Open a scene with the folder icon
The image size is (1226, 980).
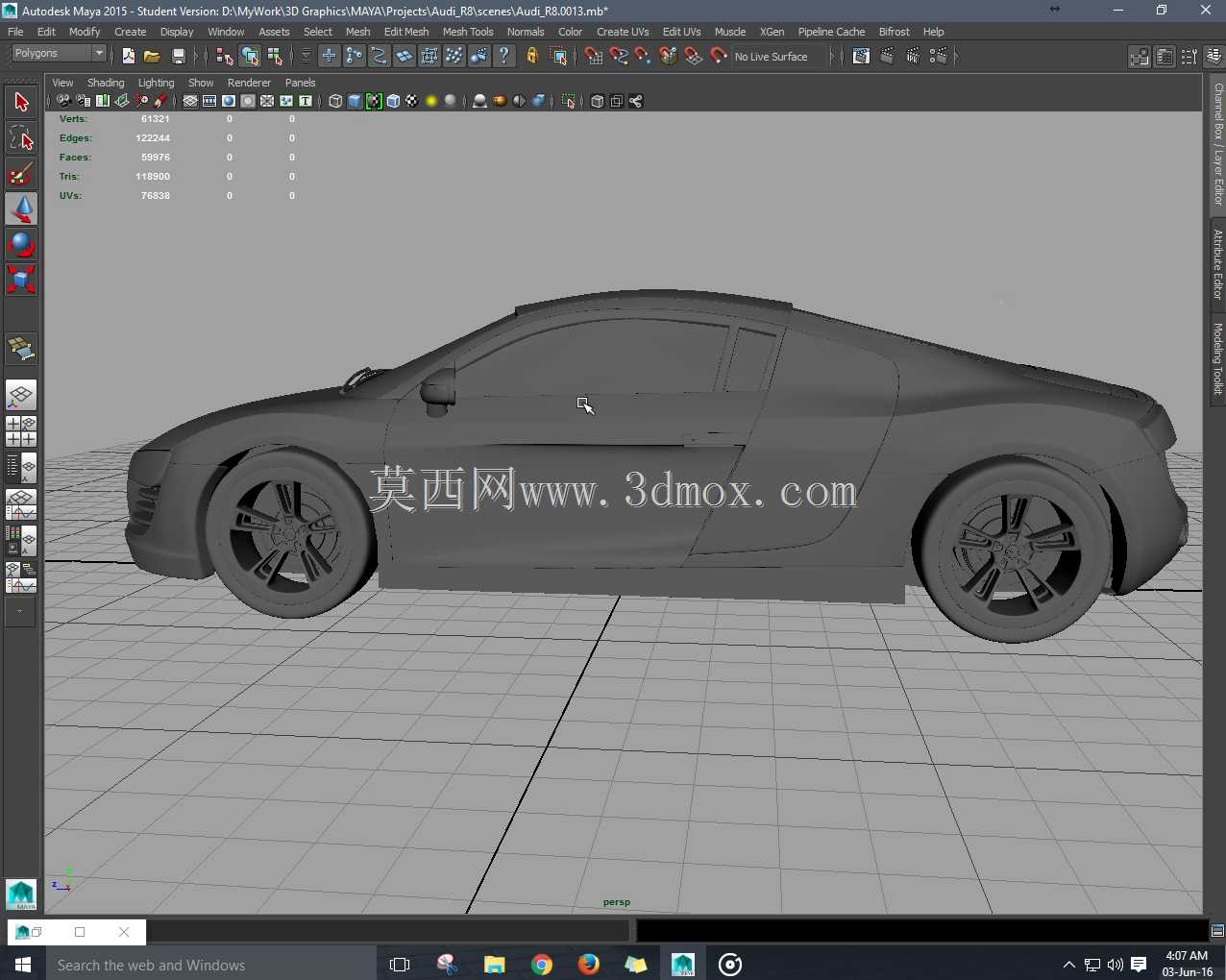[x=152, y=57]
